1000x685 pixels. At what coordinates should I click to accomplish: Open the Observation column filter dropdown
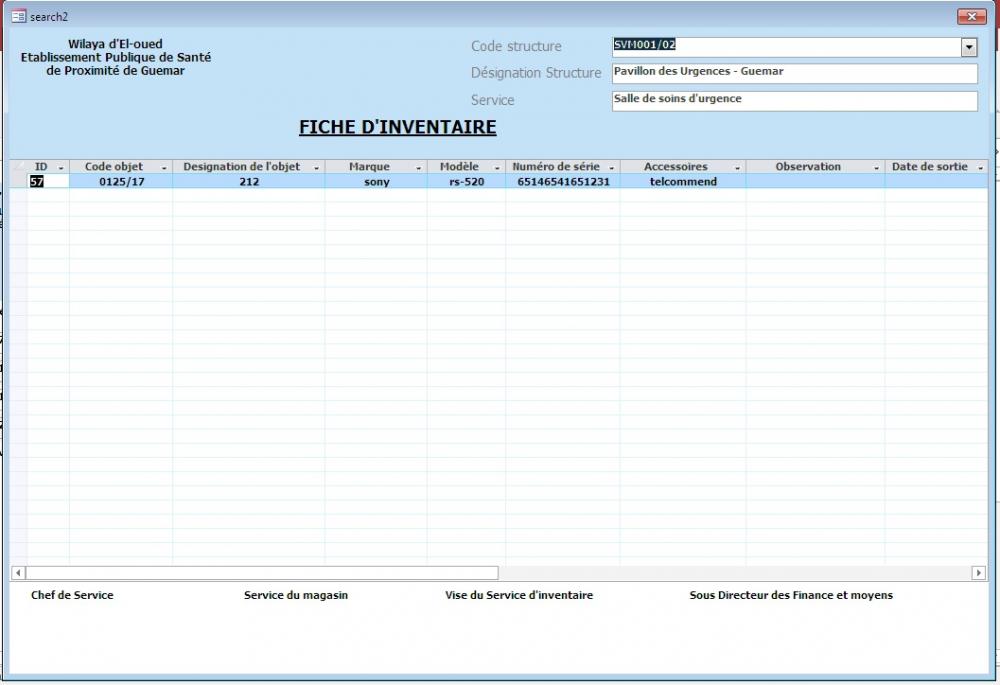[876, 167]
